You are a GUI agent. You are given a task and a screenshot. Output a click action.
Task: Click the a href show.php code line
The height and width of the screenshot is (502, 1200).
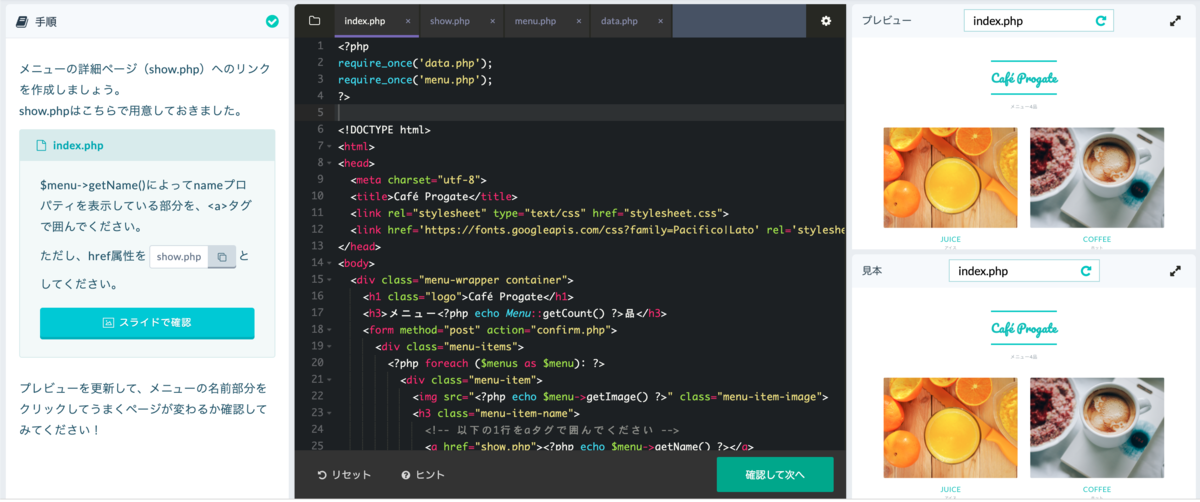tap(589, 446)
